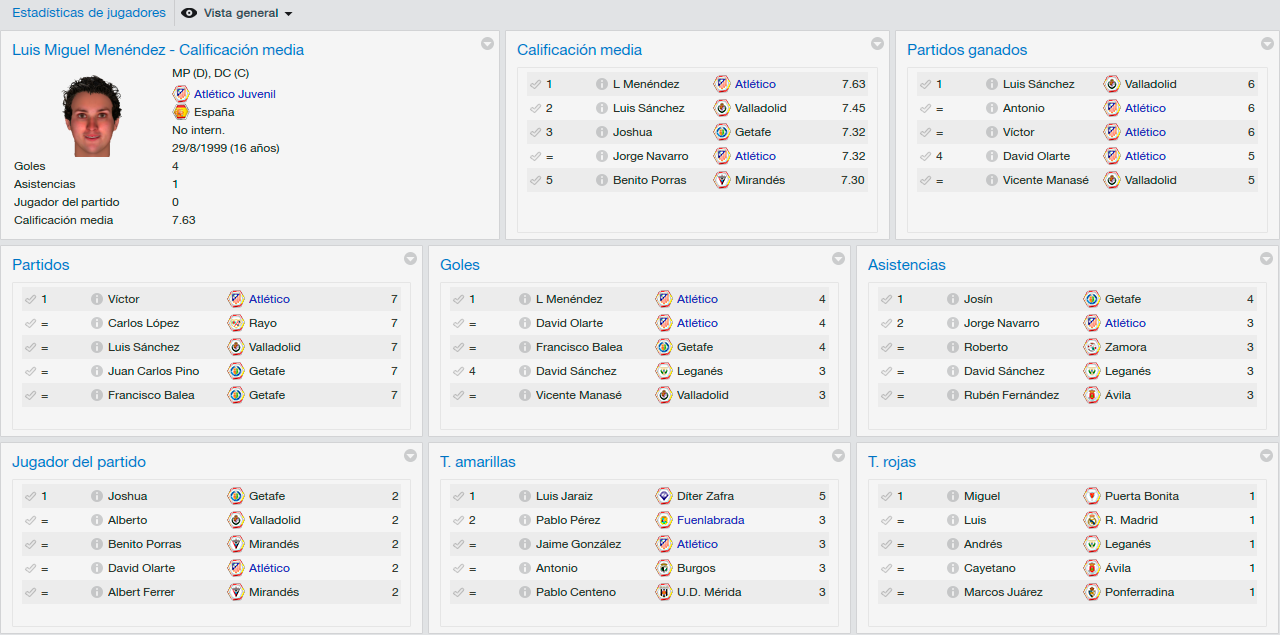This screenshot has width=1280, height=635.
Task: Open Atlético link beside David Olarte in Goles
Action: (697, 323)
